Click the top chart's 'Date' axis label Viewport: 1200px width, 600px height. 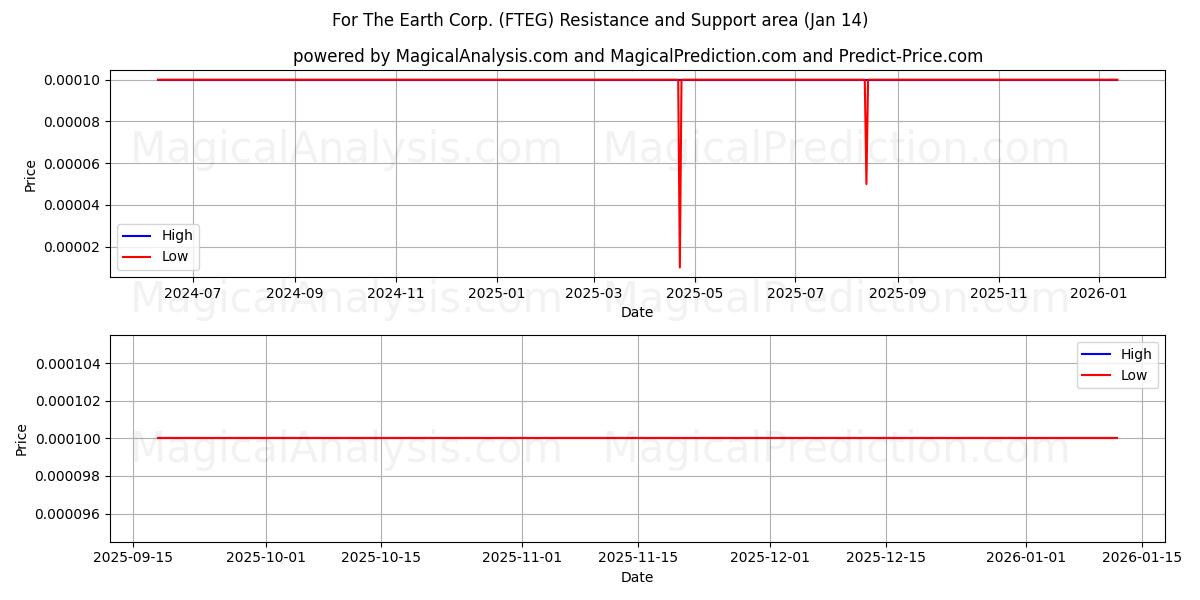pos(637,313)
